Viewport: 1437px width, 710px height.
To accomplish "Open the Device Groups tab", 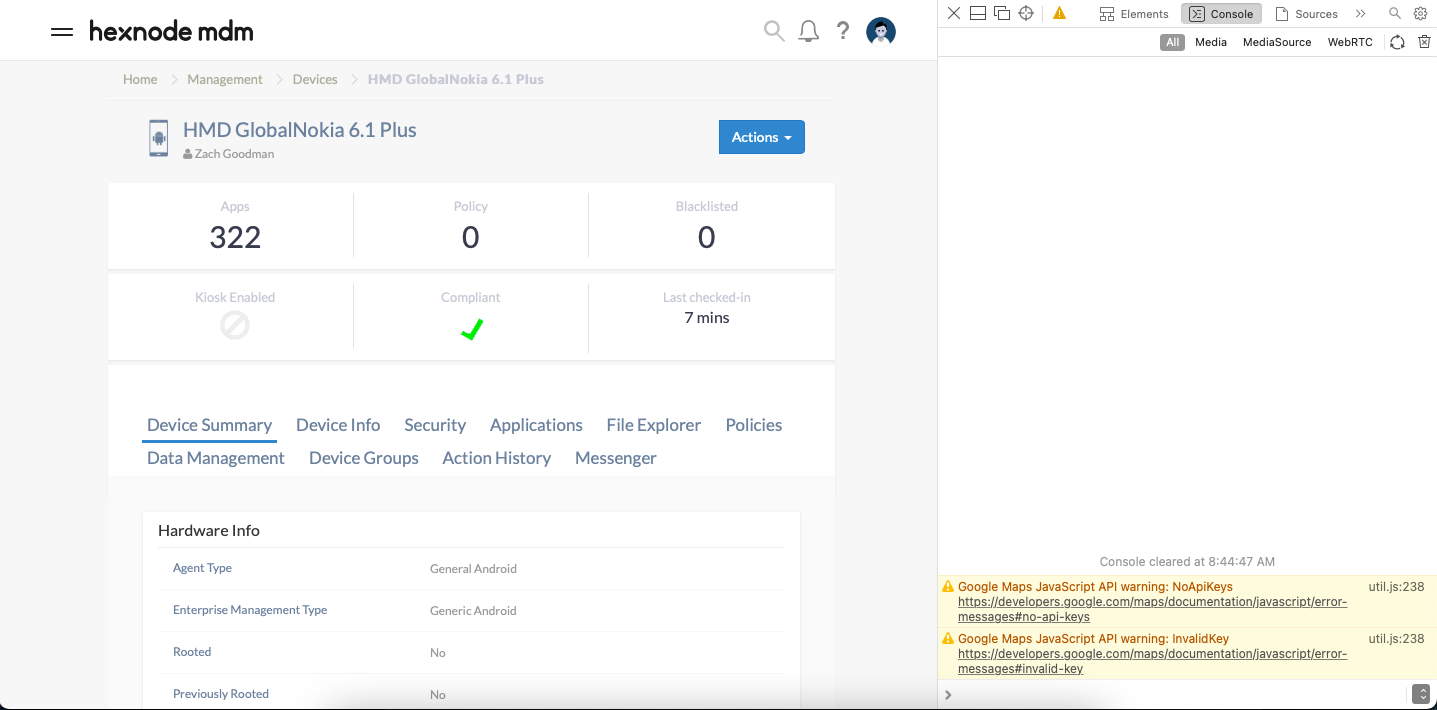I will click(364, 458).
